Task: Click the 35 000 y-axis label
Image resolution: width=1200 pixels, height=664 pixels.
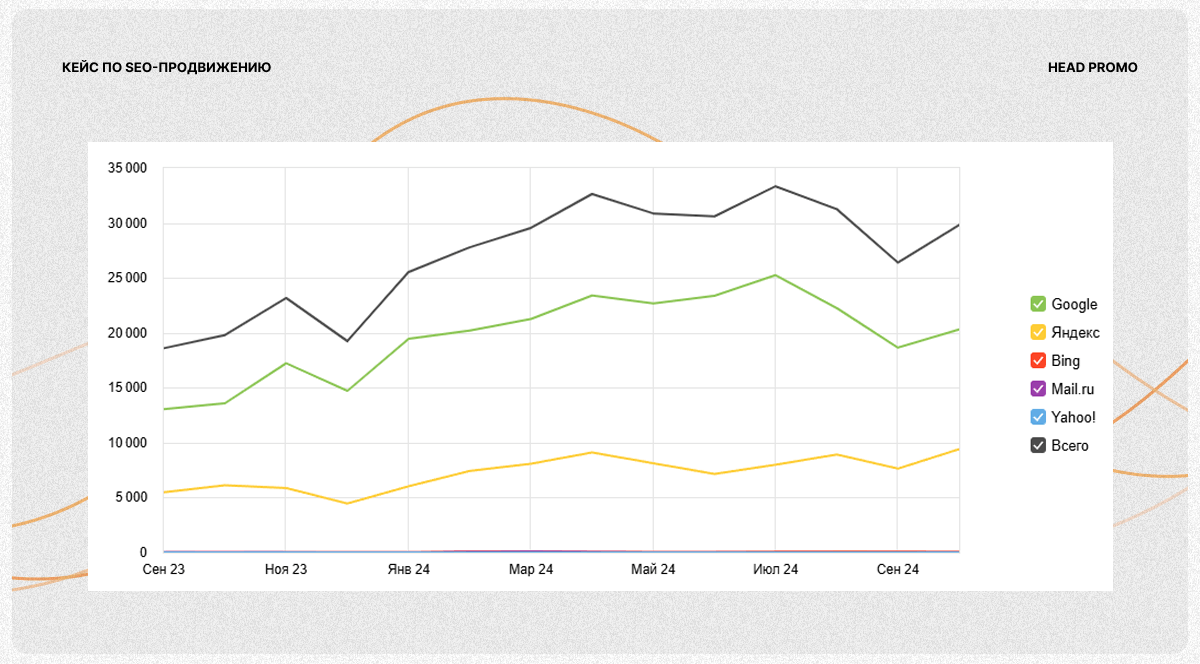Action: pyautogui.click(x=127, y=168)
